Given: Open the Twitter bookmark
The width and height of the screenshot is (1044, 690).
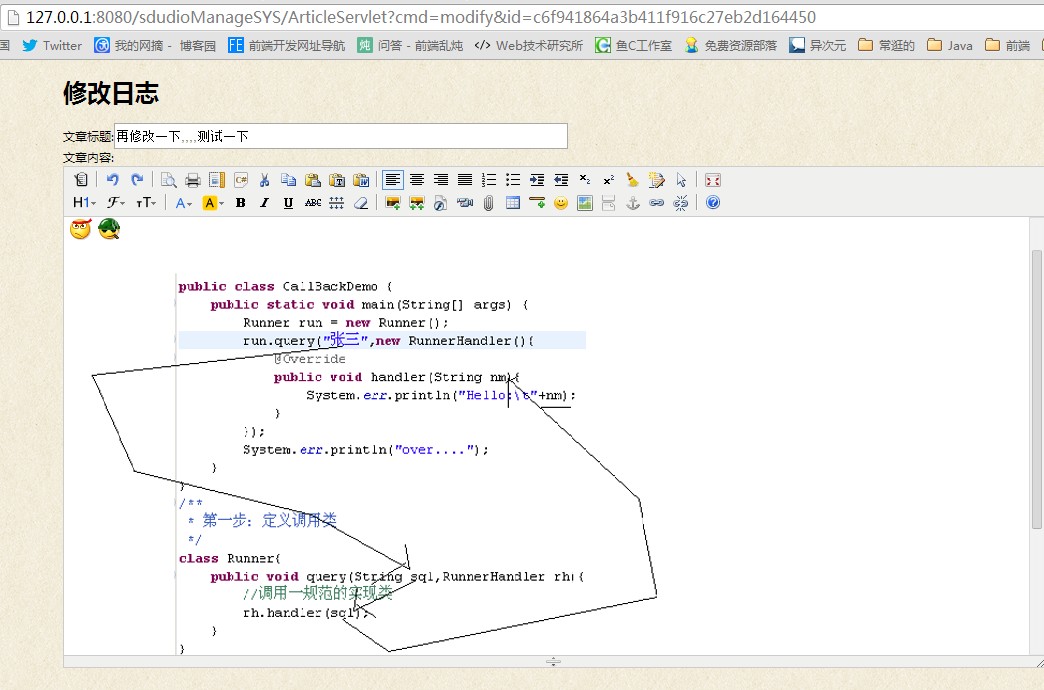Looking at the screenshot, I should [52, 45].
